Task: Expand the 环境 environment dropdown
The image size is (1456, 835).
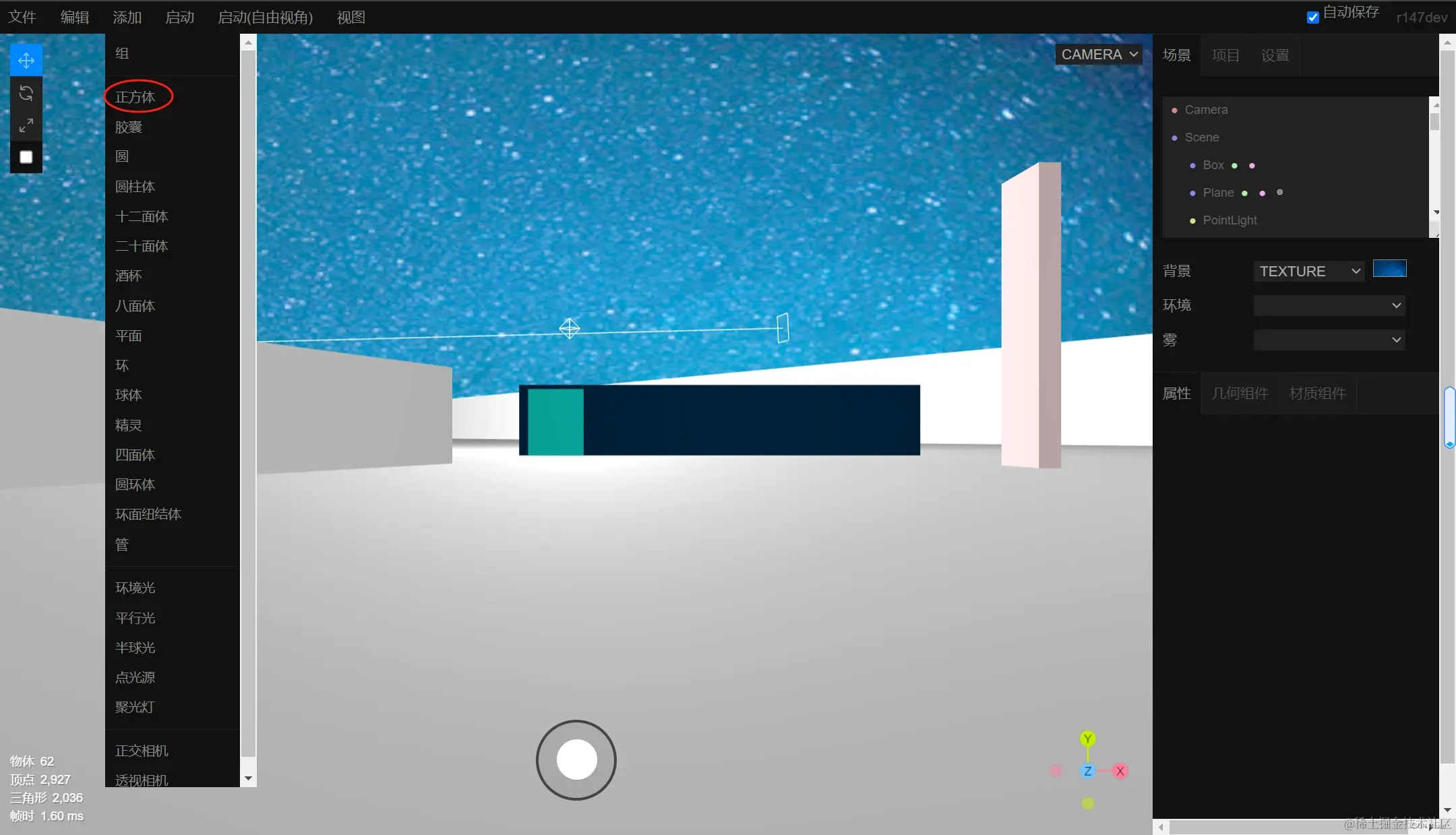Action: 1329,305
